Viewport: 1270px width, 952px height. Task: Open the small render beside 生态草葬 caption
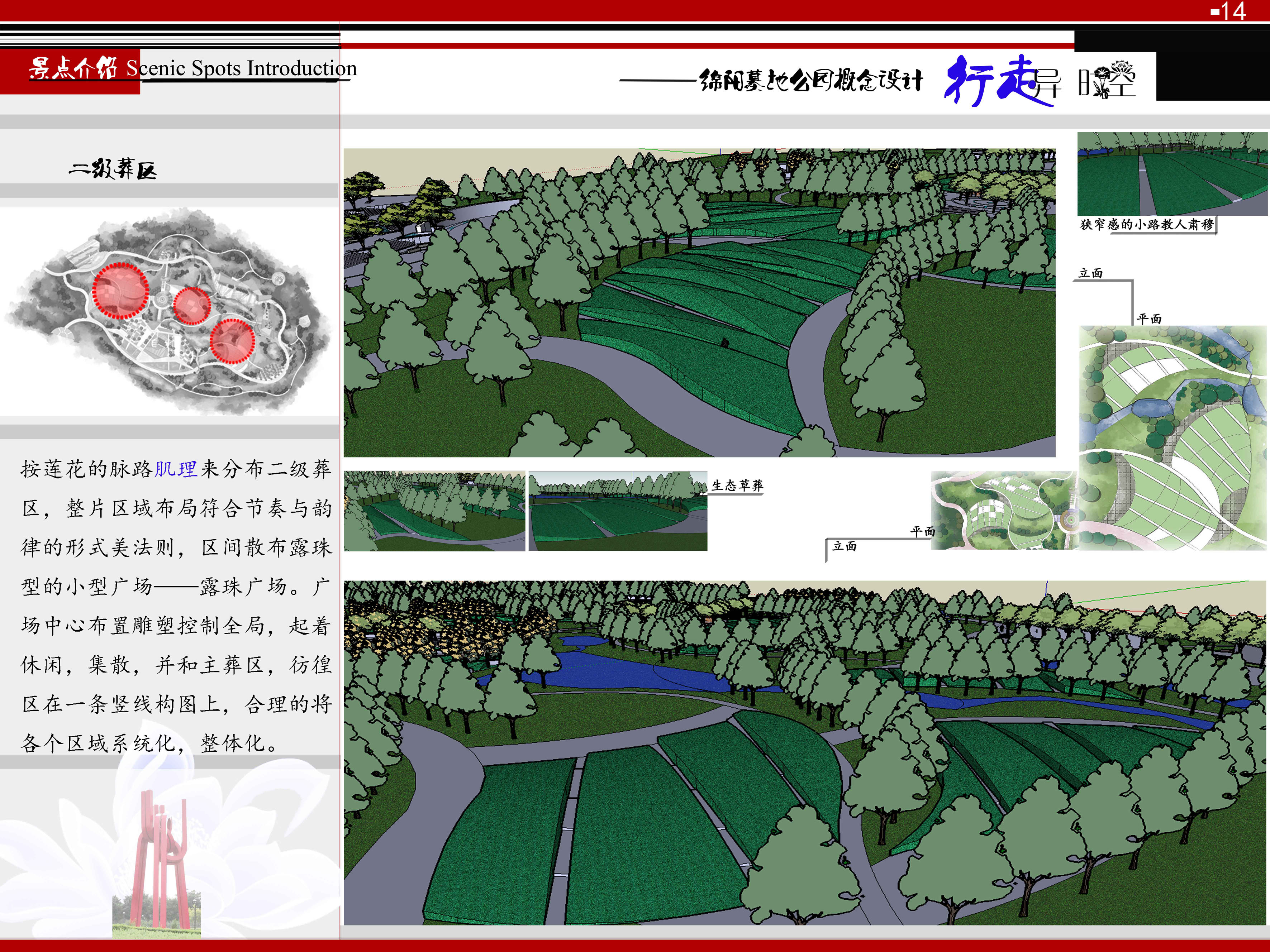[x=618, y=511]
